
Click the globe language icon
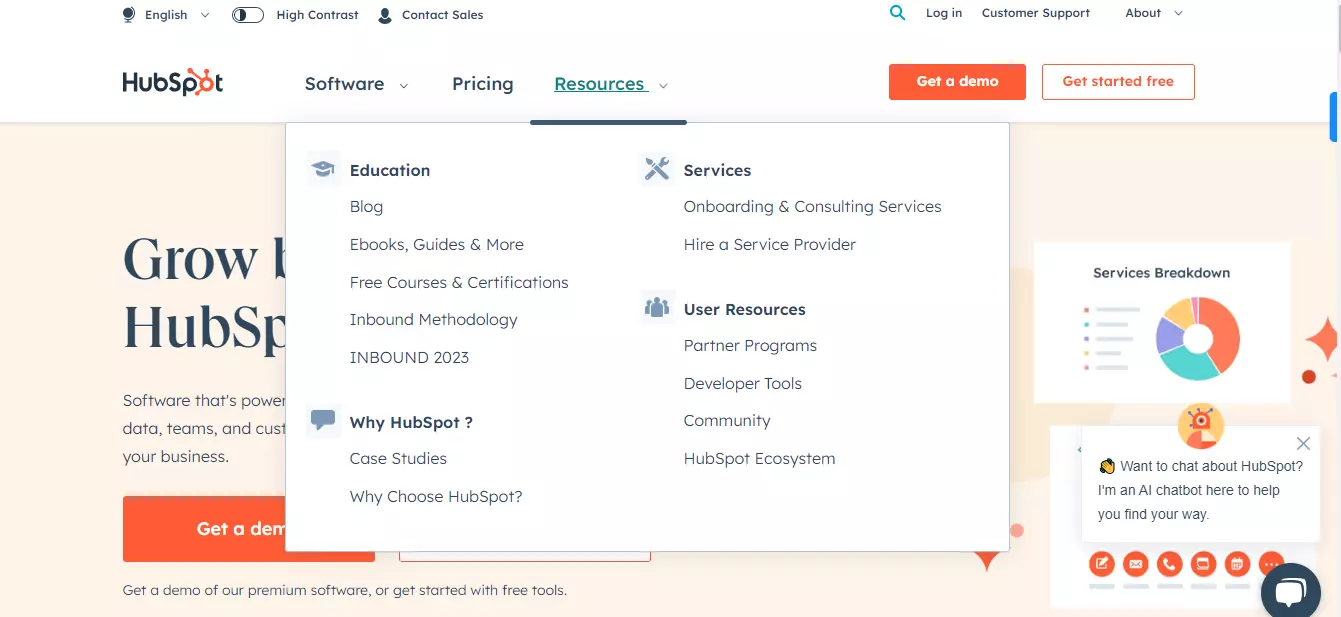pyautogui.click(x=128, y=15)
